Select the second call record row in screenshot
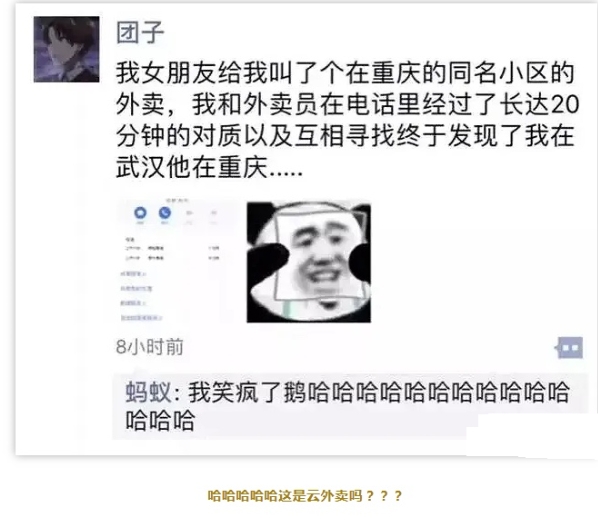This screenshot has width=598, height=532. coord(172,258)
